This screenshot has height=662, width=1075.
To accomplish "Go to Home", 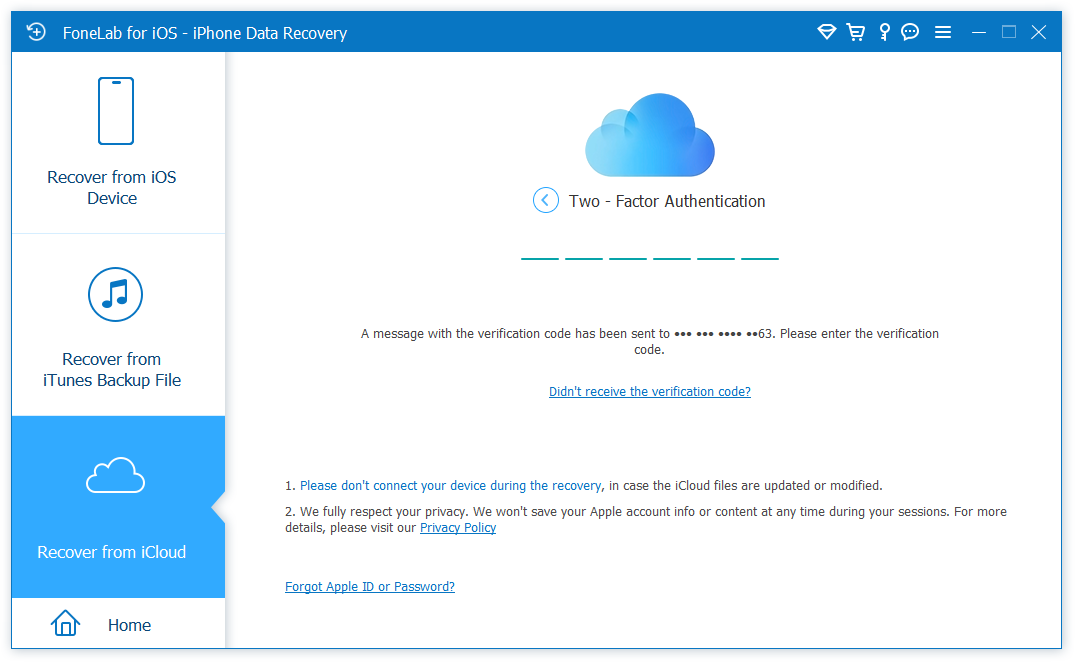I will coord(118,624).
